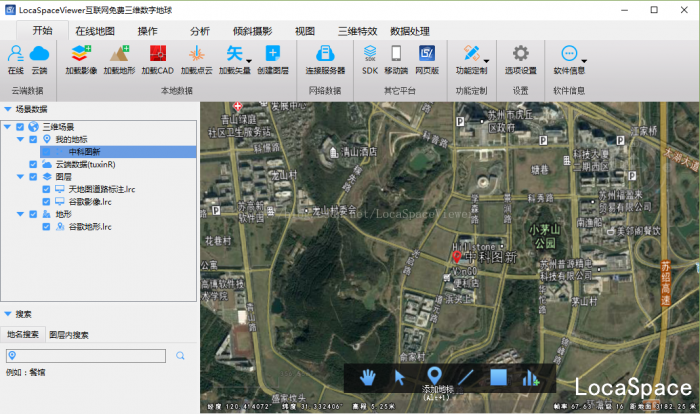700x414 pixels.
Task: Open the 网页版 web version icon
Action: pyautogui.click(x=427, y=53)
